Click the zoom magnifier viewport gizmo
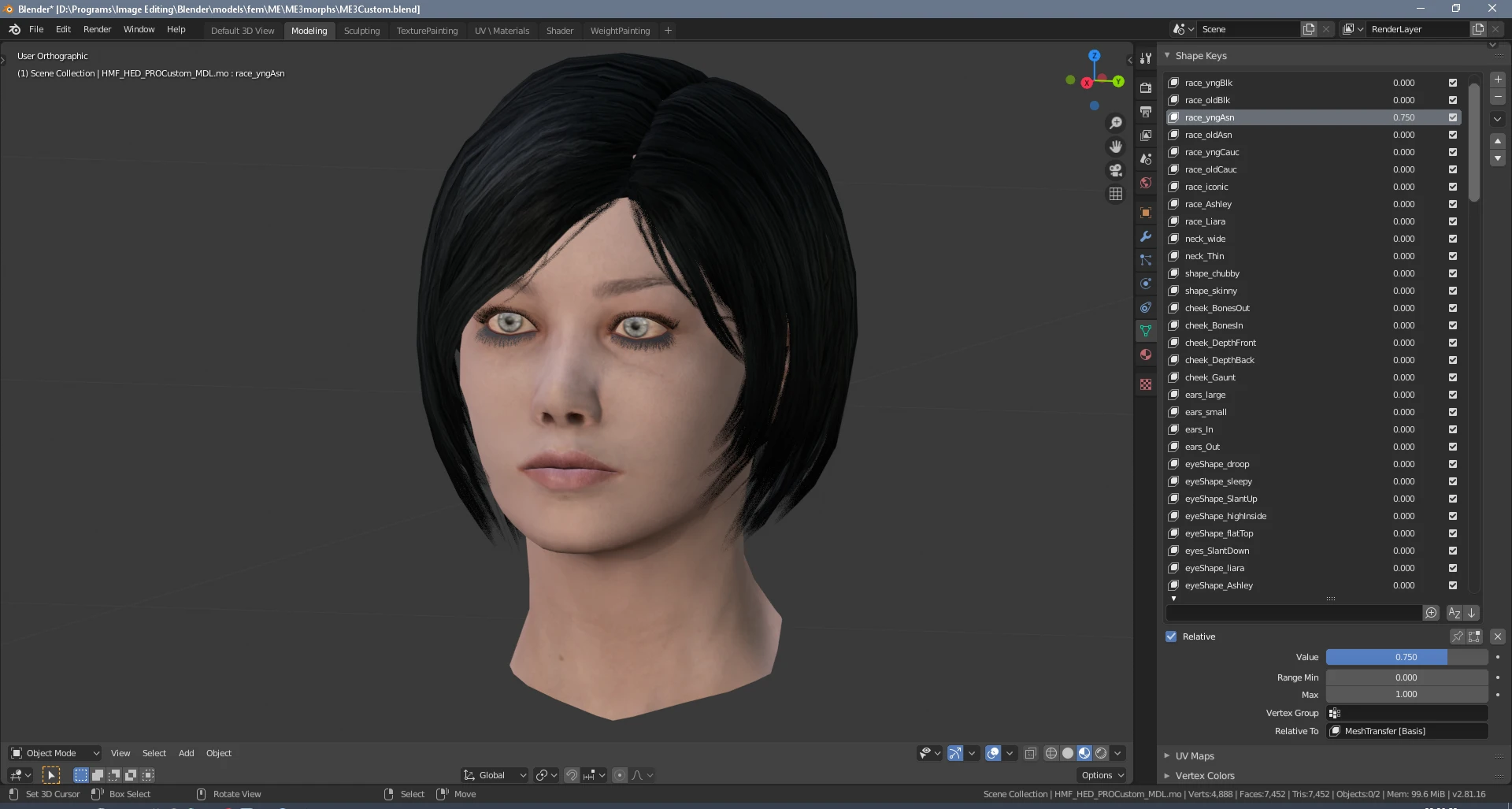This screenshot has height=809, width=1512. tap(1116, 123)
